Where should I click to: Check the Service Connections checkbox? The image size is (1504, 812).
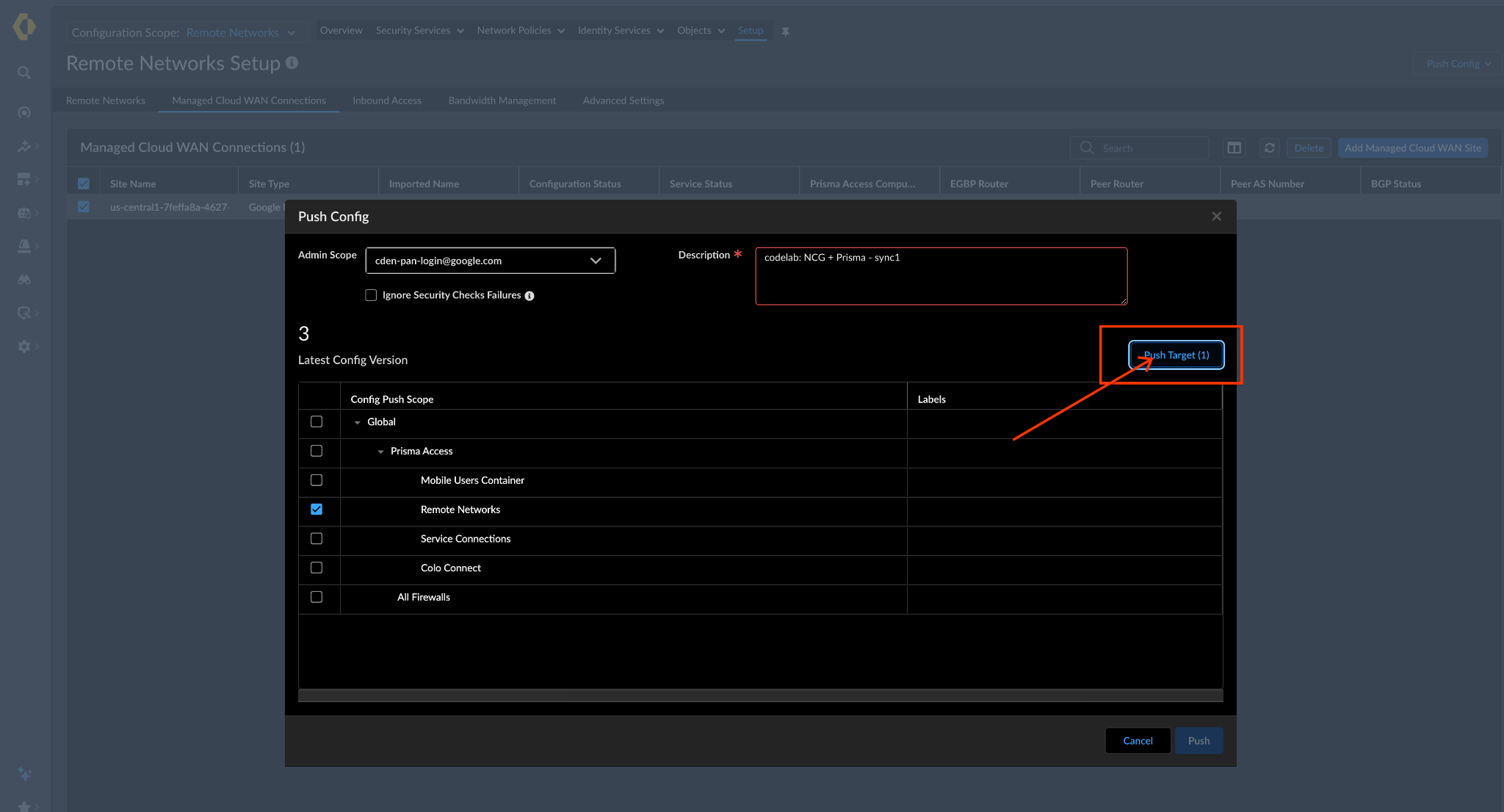(317, 539)
